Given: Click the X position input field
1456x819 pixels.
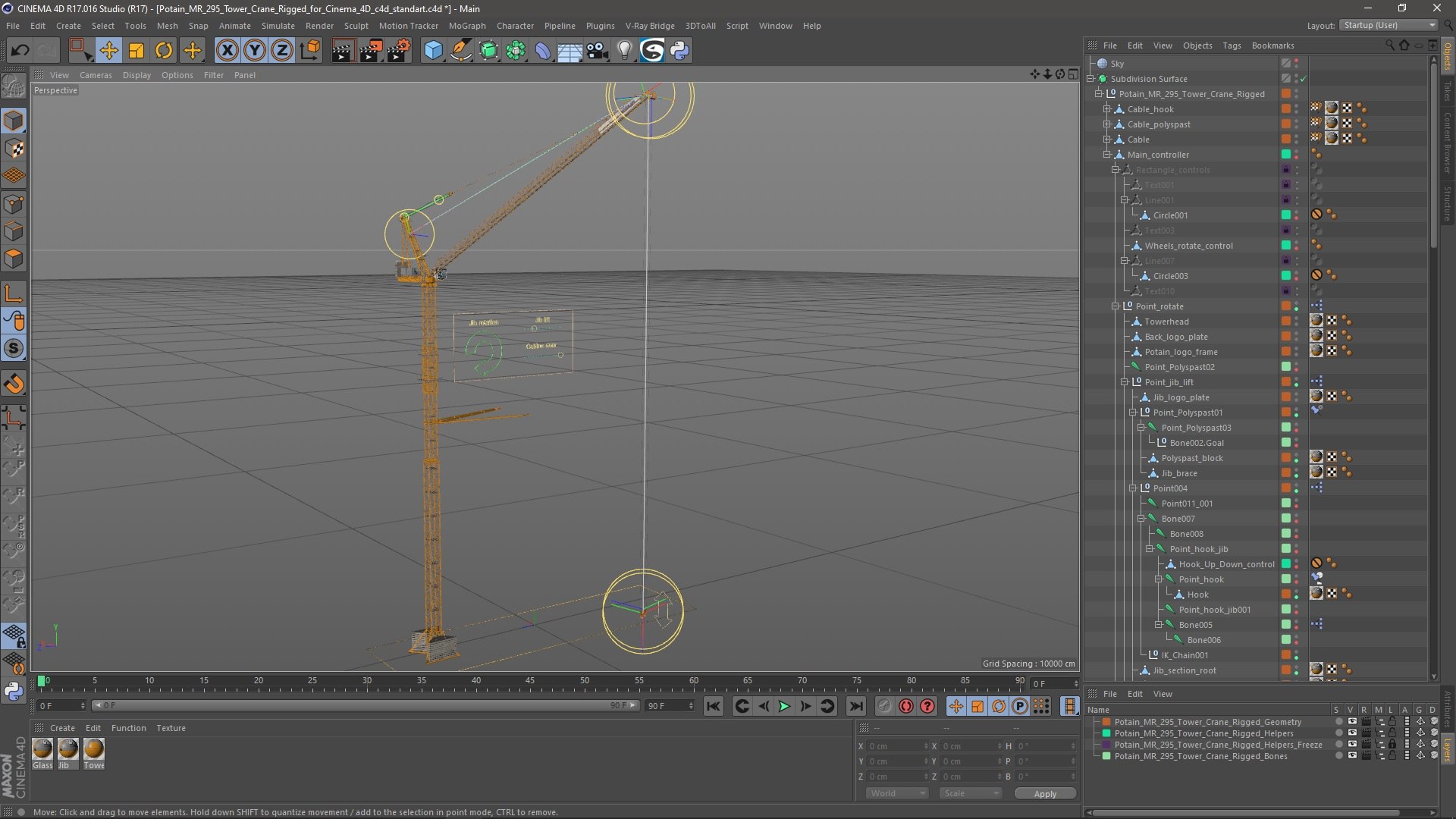Looking at the screenshot, I should 897,746.
